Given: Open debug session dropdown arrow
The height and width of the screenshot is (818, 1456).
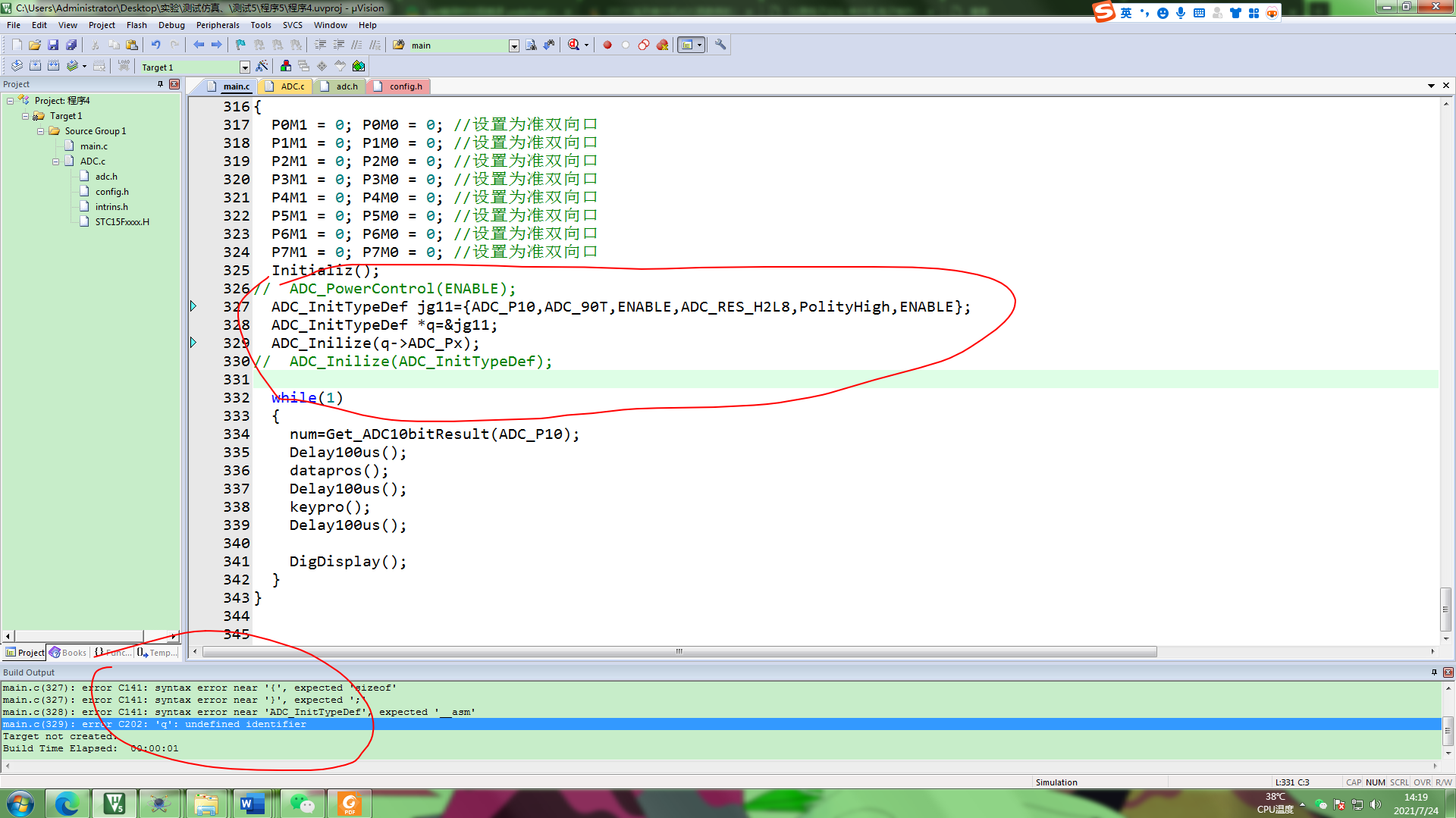Looking at the screenshot, I should coord(586,45).
